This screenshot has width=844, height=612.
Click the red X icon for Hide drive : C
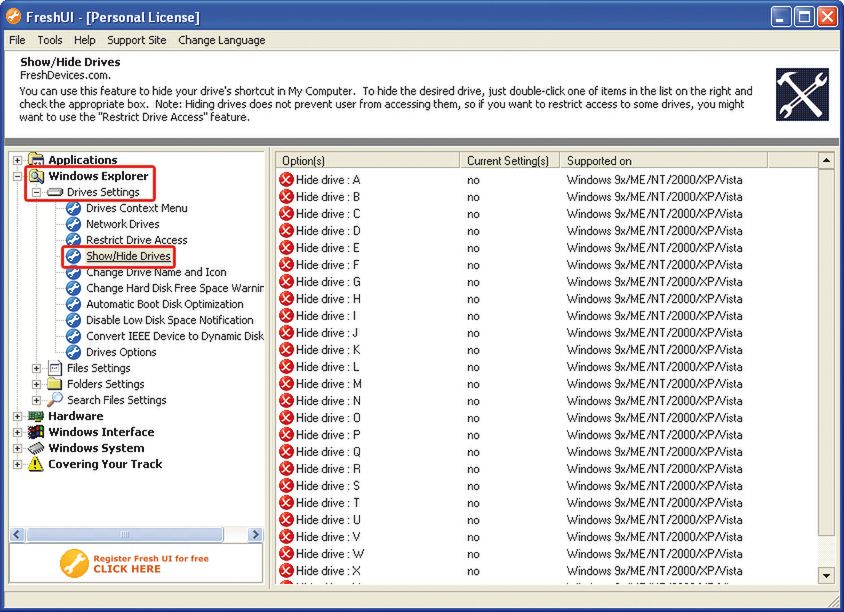click(x=286, y=214)
